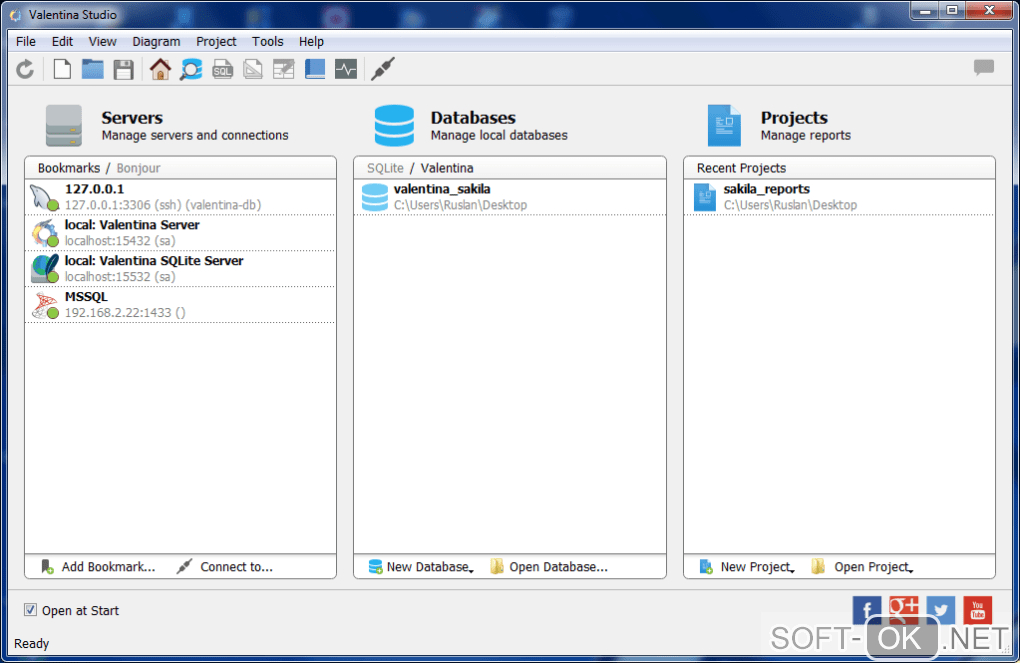The width and height of the screenshot is (1020, 663).
Task: Open the Google Plus social icon
Action: coord(904,610)
